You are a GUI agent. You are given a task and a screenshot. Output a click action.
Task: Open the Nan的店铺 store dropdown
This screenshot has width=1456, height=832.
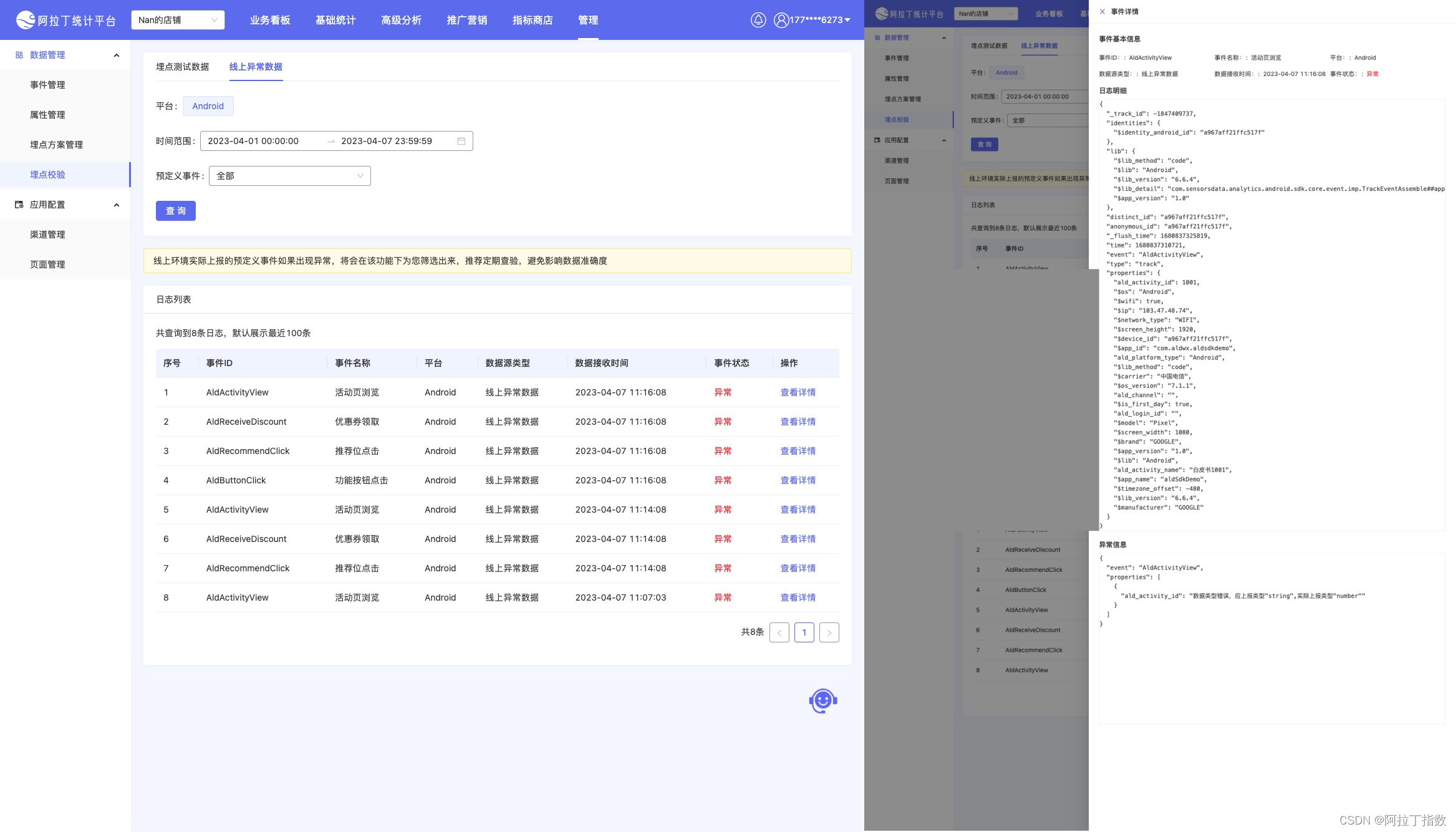[178, 20]
